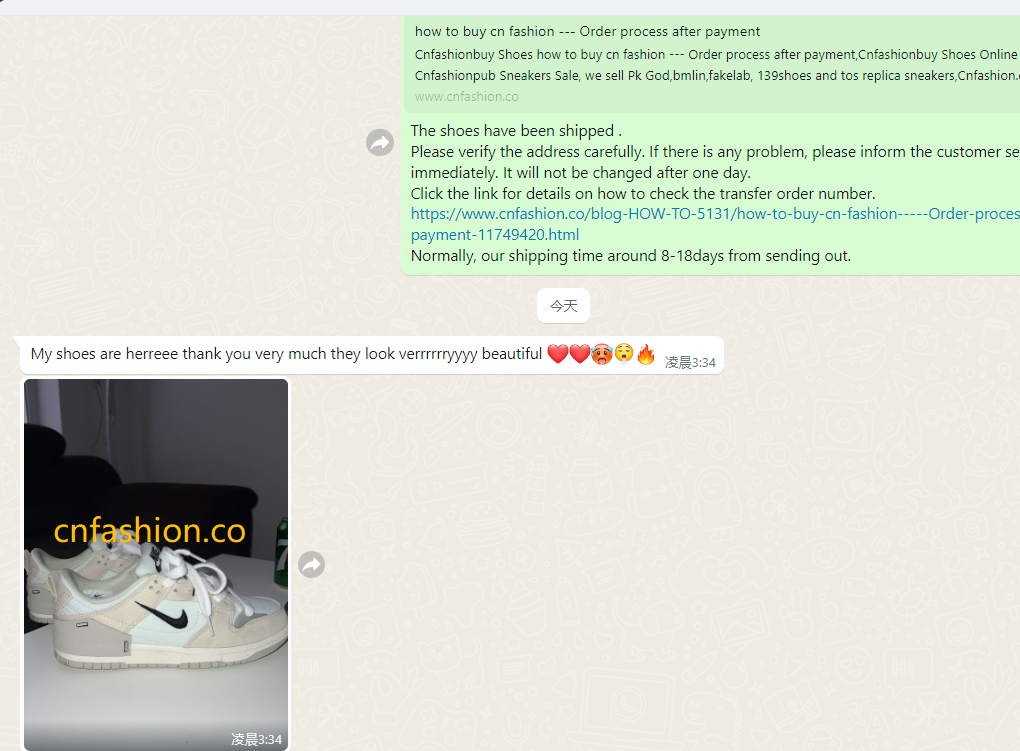Screen dimensions: 1020x751
Task: Click the fire emoji in the message
Action: click(x=646, y=354)
